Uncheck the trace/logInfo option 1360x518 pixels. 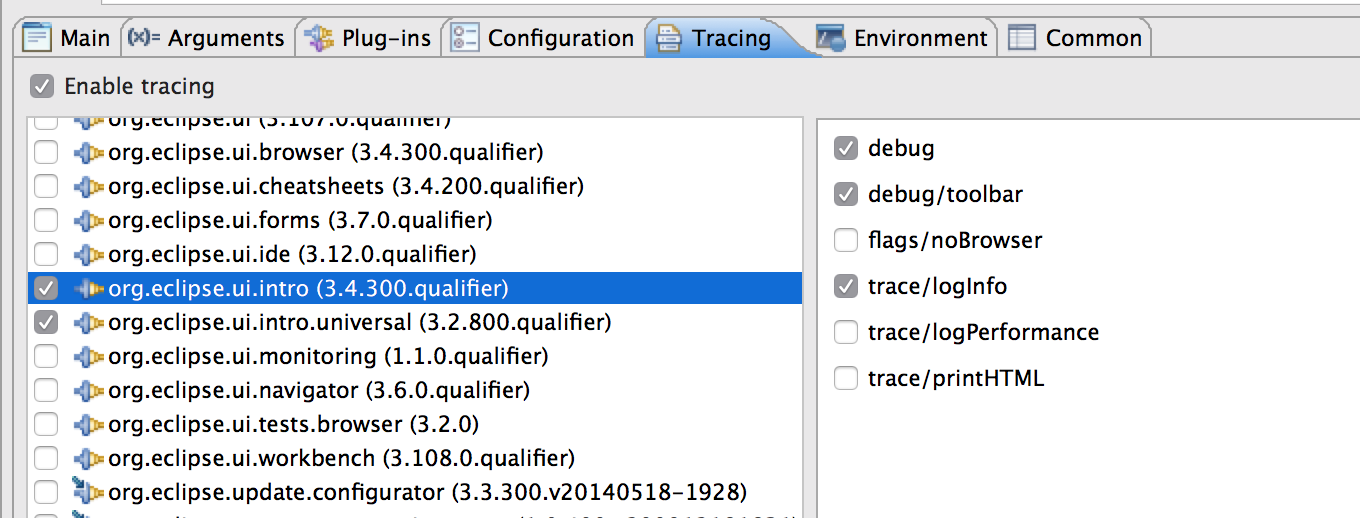pyautogui.click(x=846, y=287)
